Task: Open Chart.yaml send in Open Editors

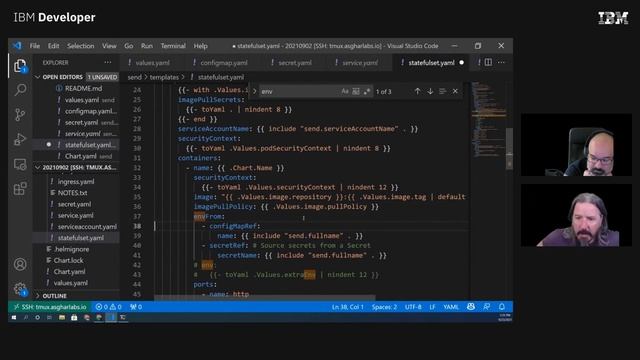Action: 88,156
